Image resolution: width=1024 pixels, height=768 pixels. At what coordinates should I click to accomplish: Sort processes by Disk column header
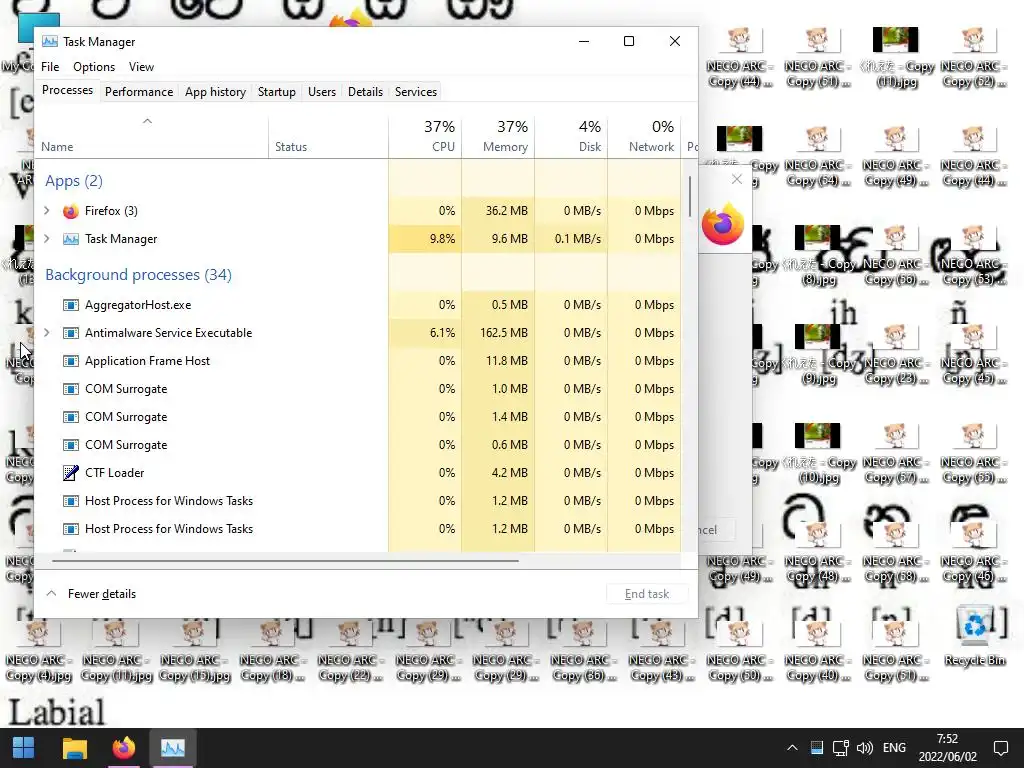[571, 136]
